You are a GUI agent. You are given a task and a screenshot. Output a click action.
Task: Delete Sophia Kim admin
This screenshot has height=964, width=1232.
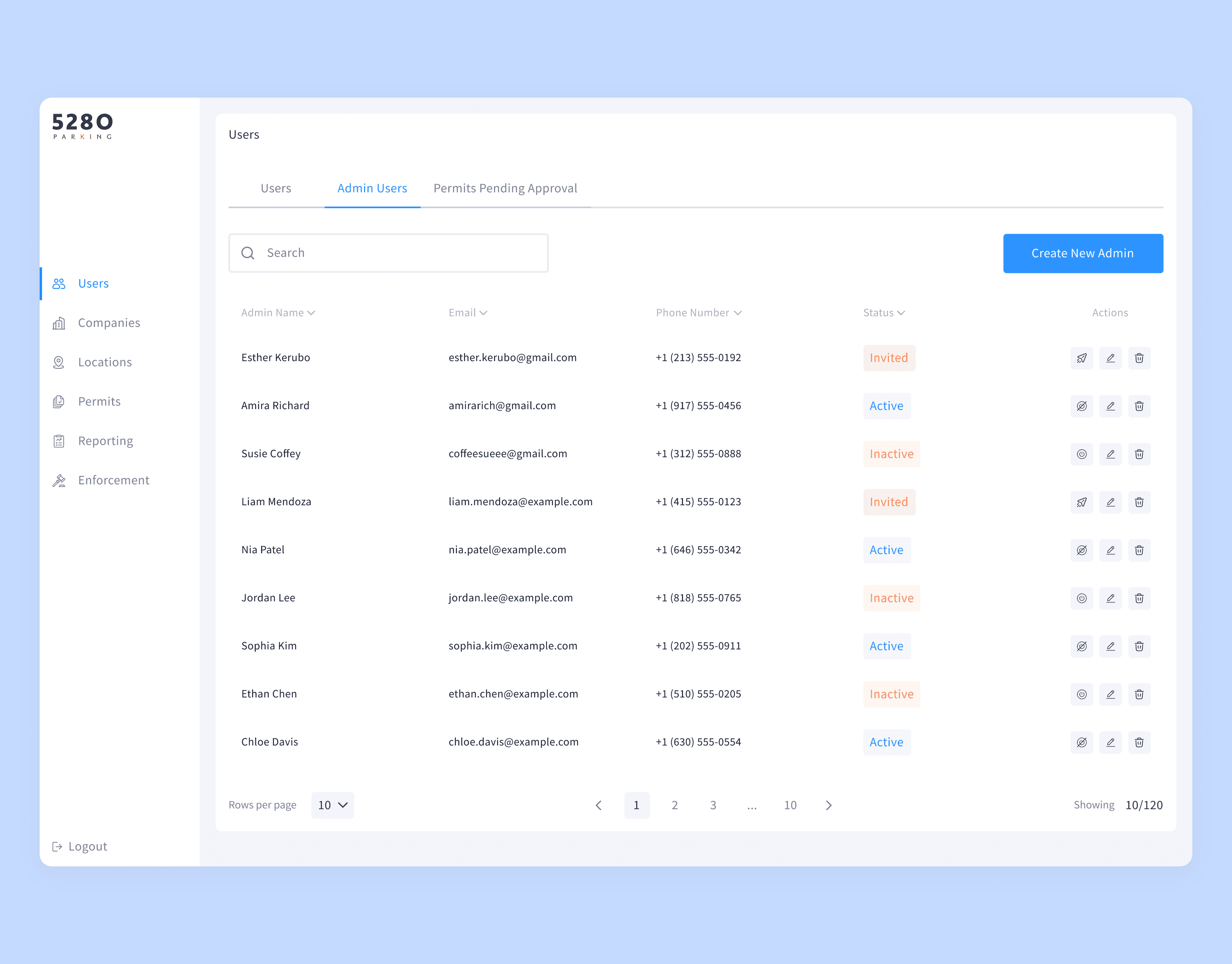coord(1139,646)
